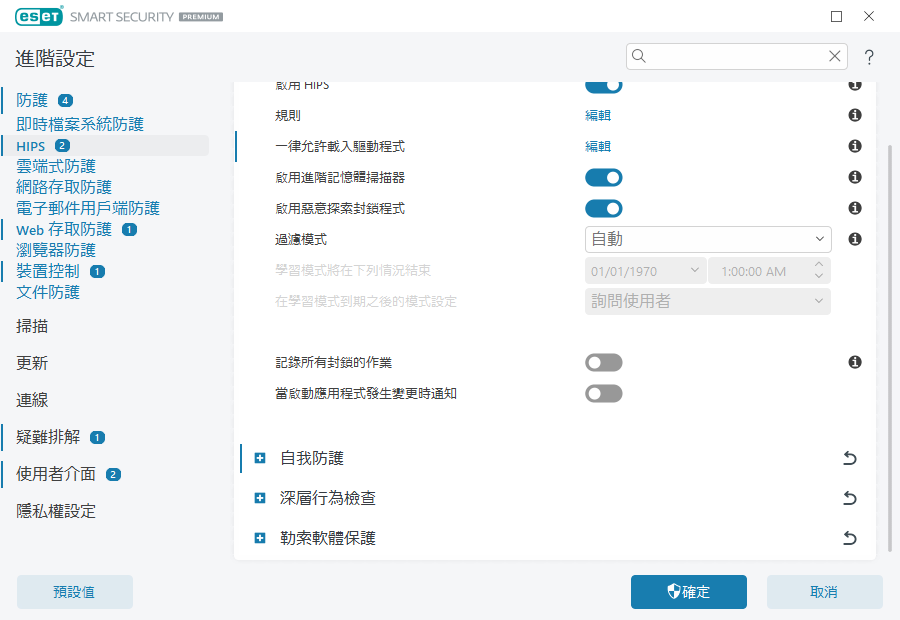The width and height of the screenshot is (900, 620).
Task: Select 即時檔案系統防護 in sidebar
Action: tap(80, 124)
